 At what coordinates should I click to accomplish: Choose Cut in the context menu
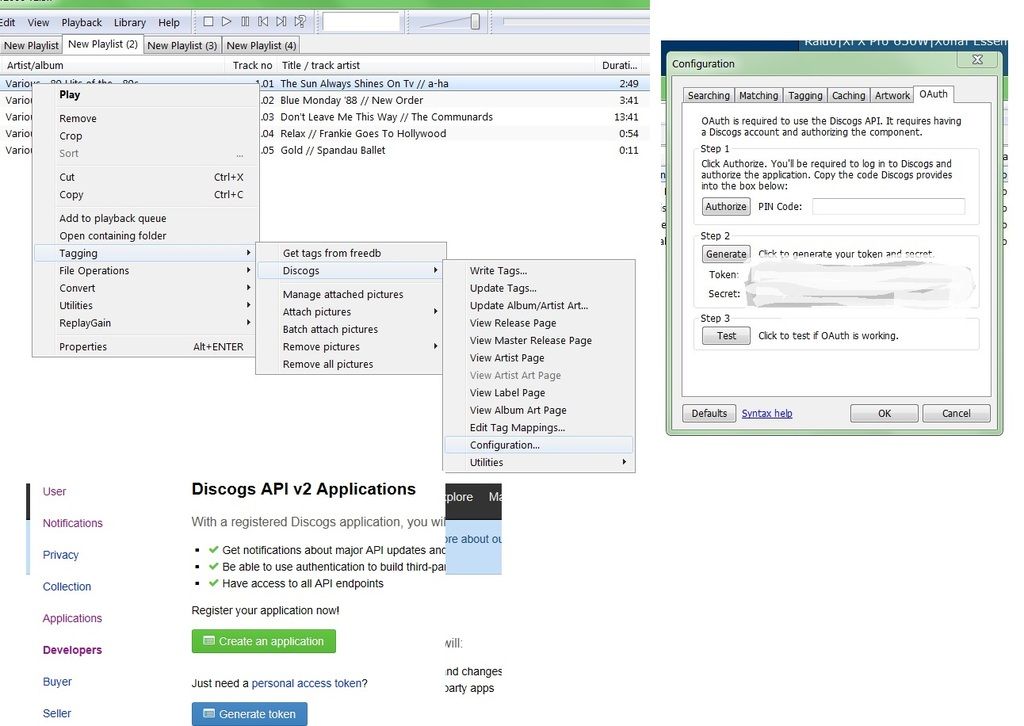[146, 177]
